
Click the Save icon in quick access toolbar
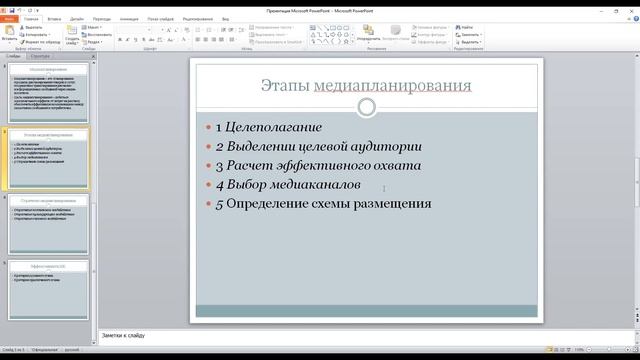click(12, 11)
